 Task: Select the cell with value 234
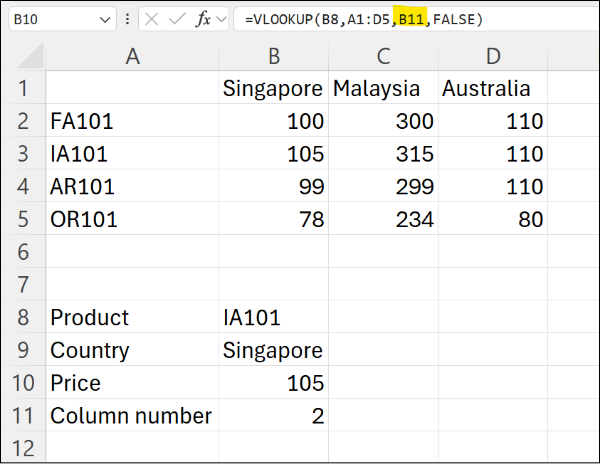tap(383, 220)
